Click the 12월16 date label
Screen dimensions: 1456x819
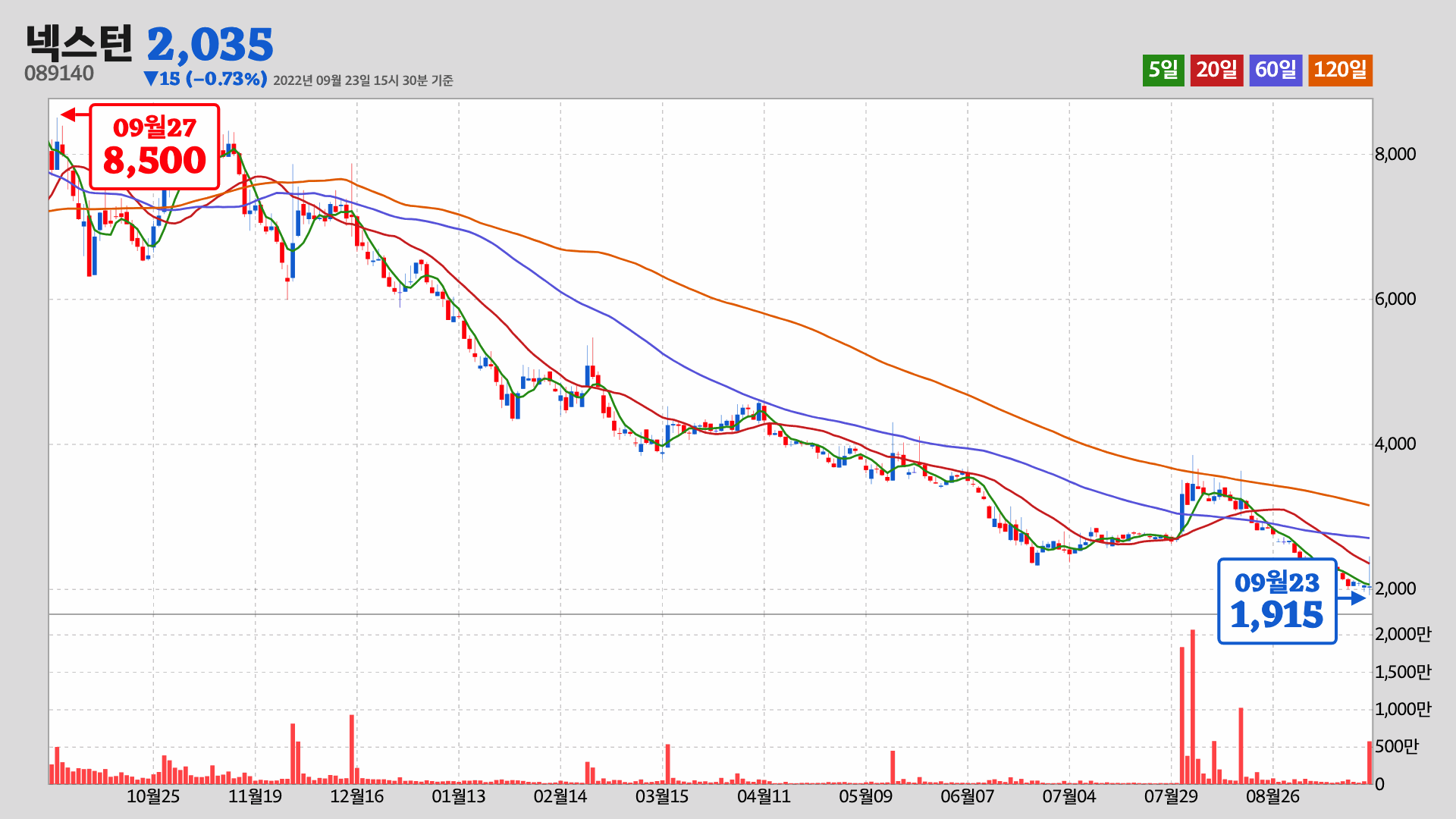tap(357, 796)
